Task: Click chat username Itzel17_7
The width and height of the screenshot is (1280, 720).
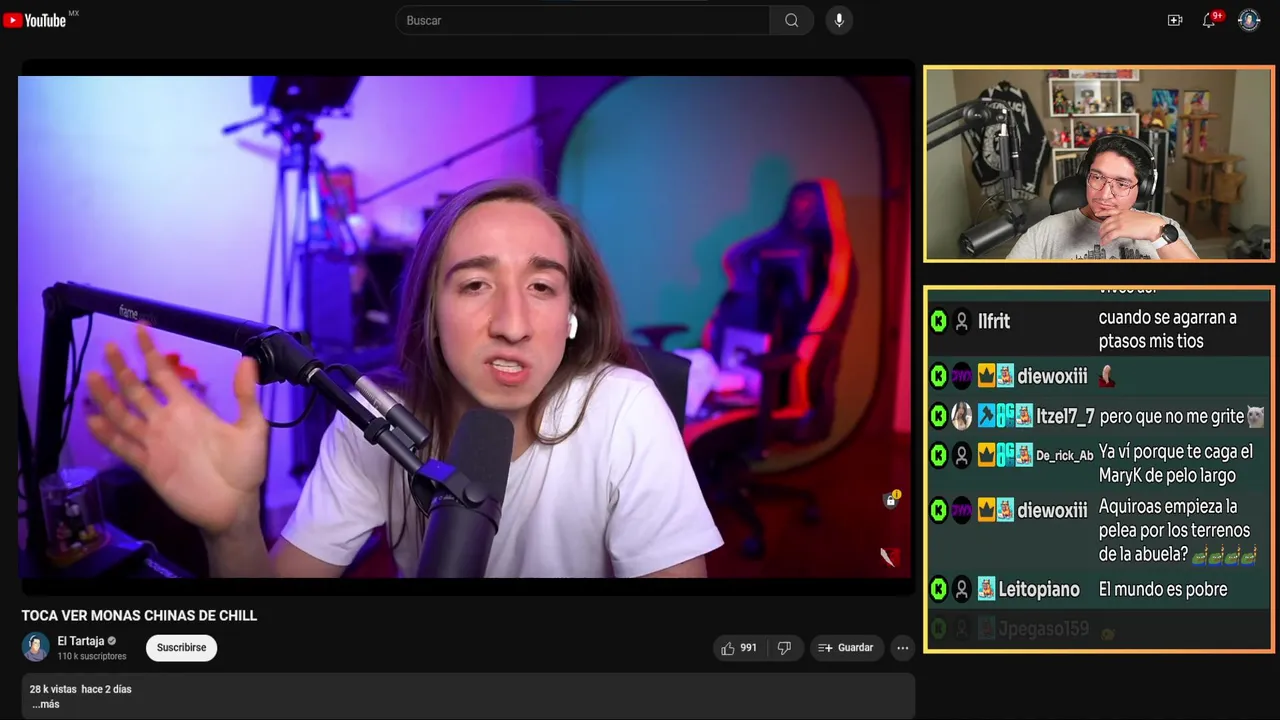Action: point(1065,416)
